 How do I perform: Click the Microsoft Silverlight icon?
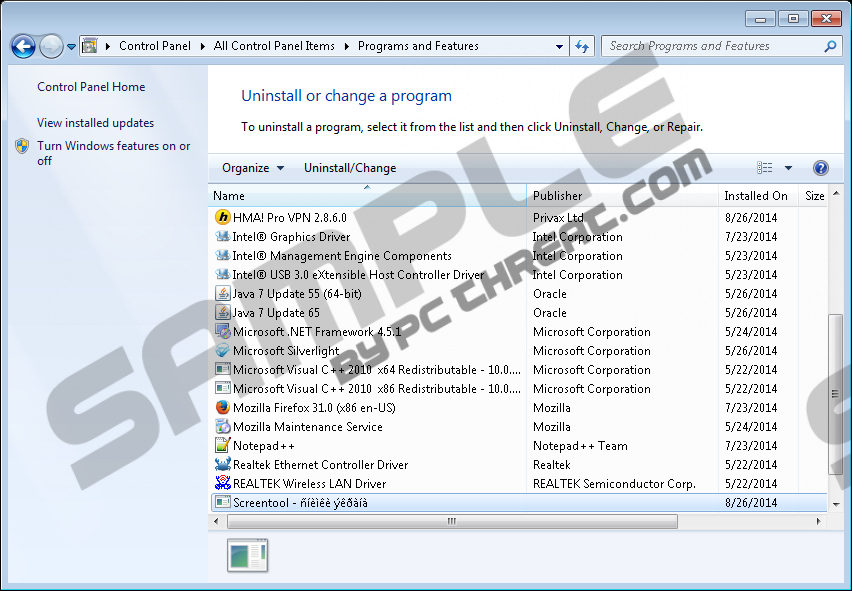[x=223, y=351]
